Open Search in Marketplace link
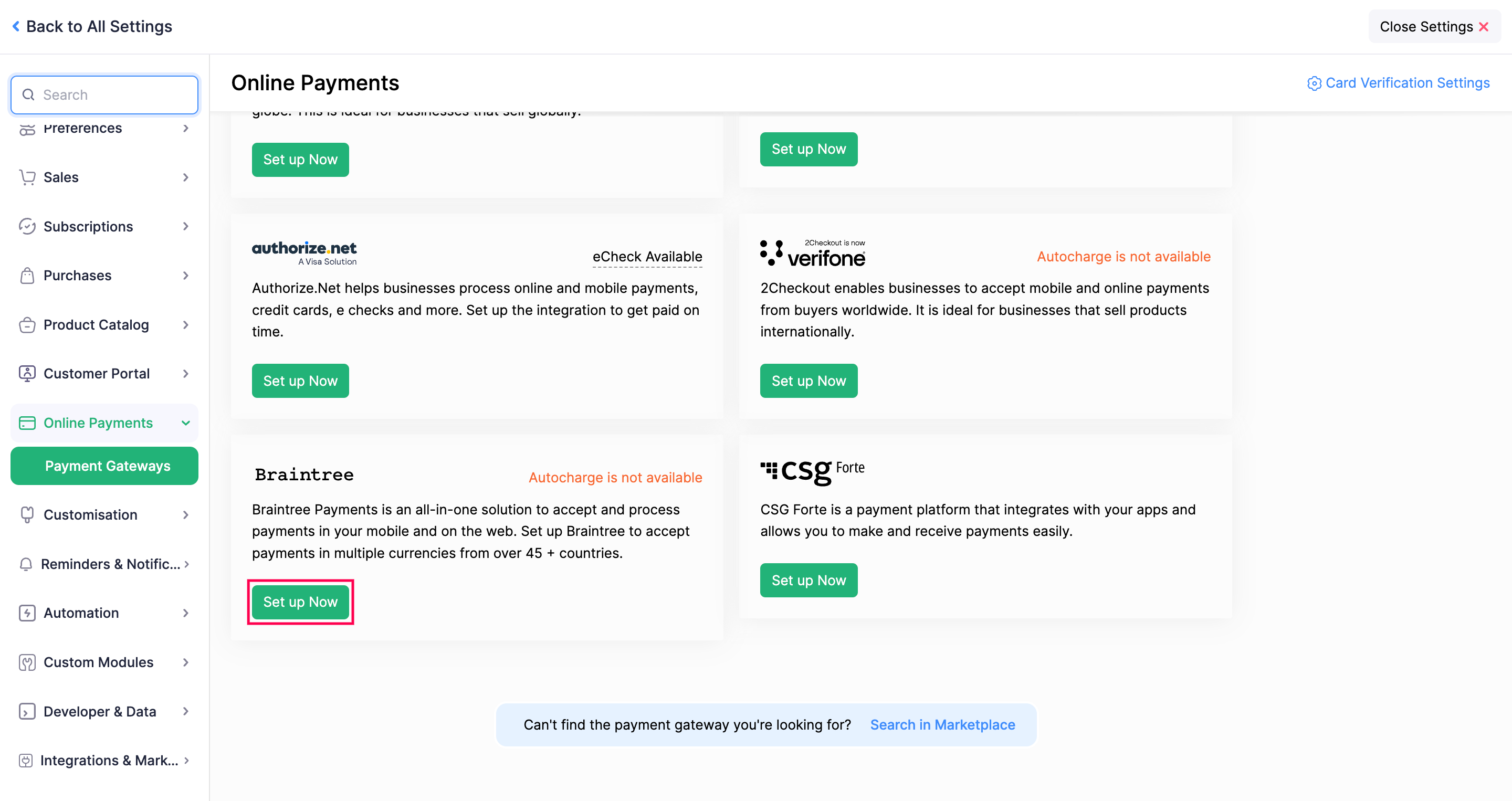The width and height of the screenshot is (1512, 801). tap(942, 725)
